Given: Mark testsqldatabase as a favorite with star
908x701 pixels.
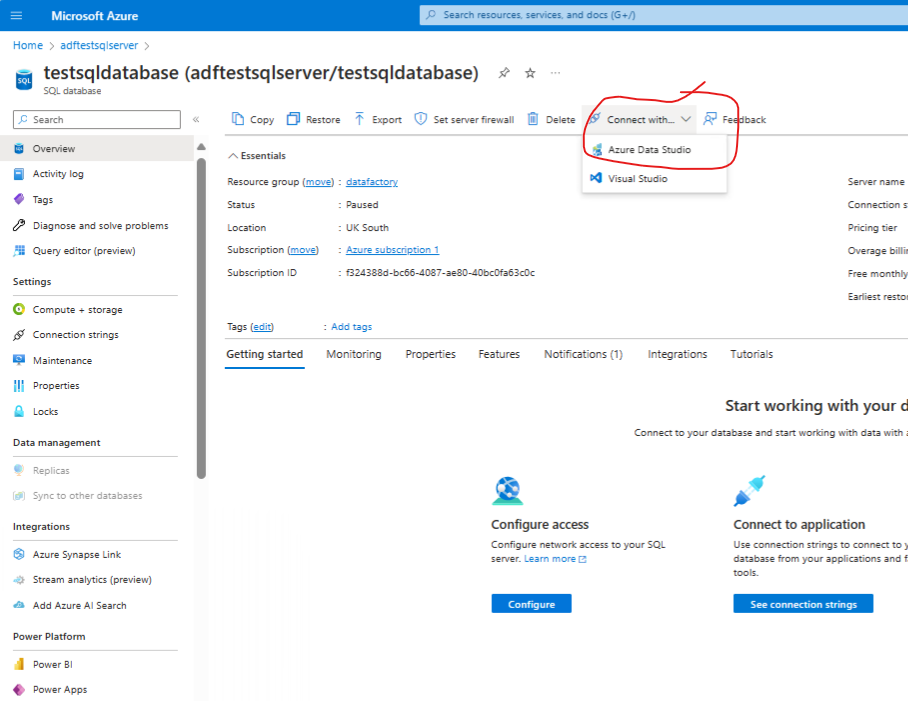Looking at the screenshot, I should (x=530, y=73).
